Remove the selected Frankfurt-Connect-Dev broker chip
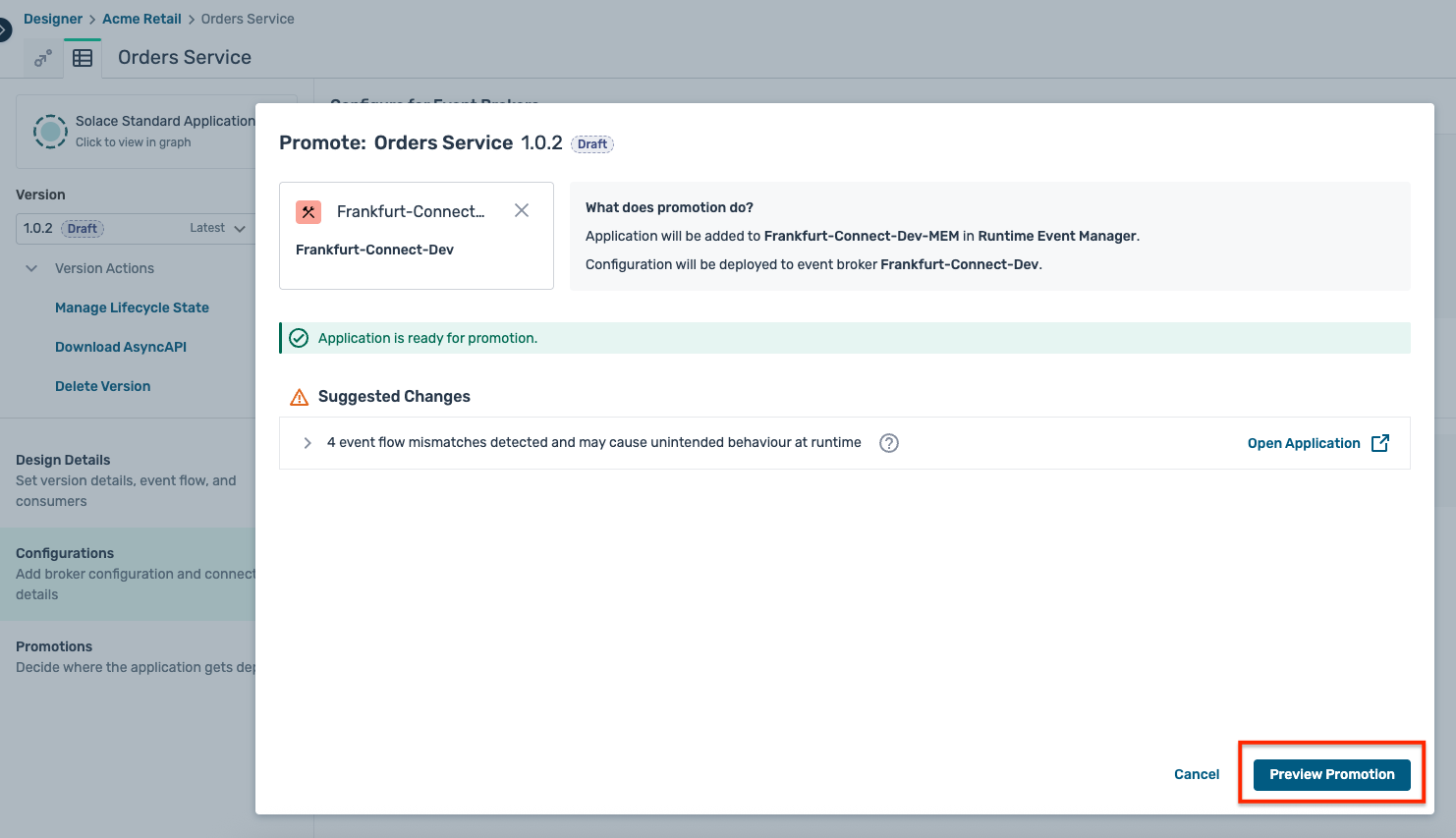Screen dimensions: 1456x838 (x=522, y=209)
